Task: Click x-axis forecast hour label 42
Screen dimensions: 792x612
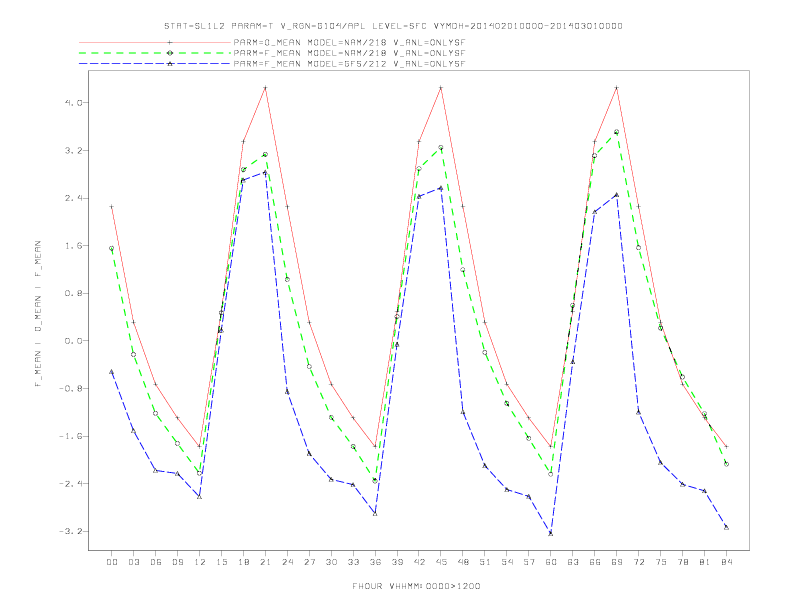Action: 419,562
